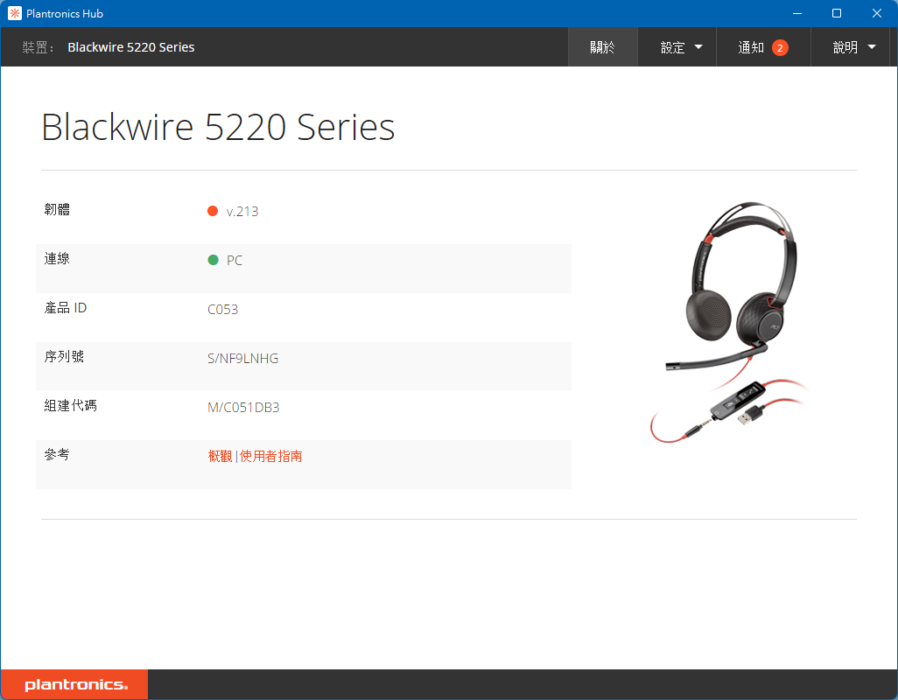This screenshot has width=898, height=700.
Task: Click the green PC connection status dot
Action: pos(213,260)
